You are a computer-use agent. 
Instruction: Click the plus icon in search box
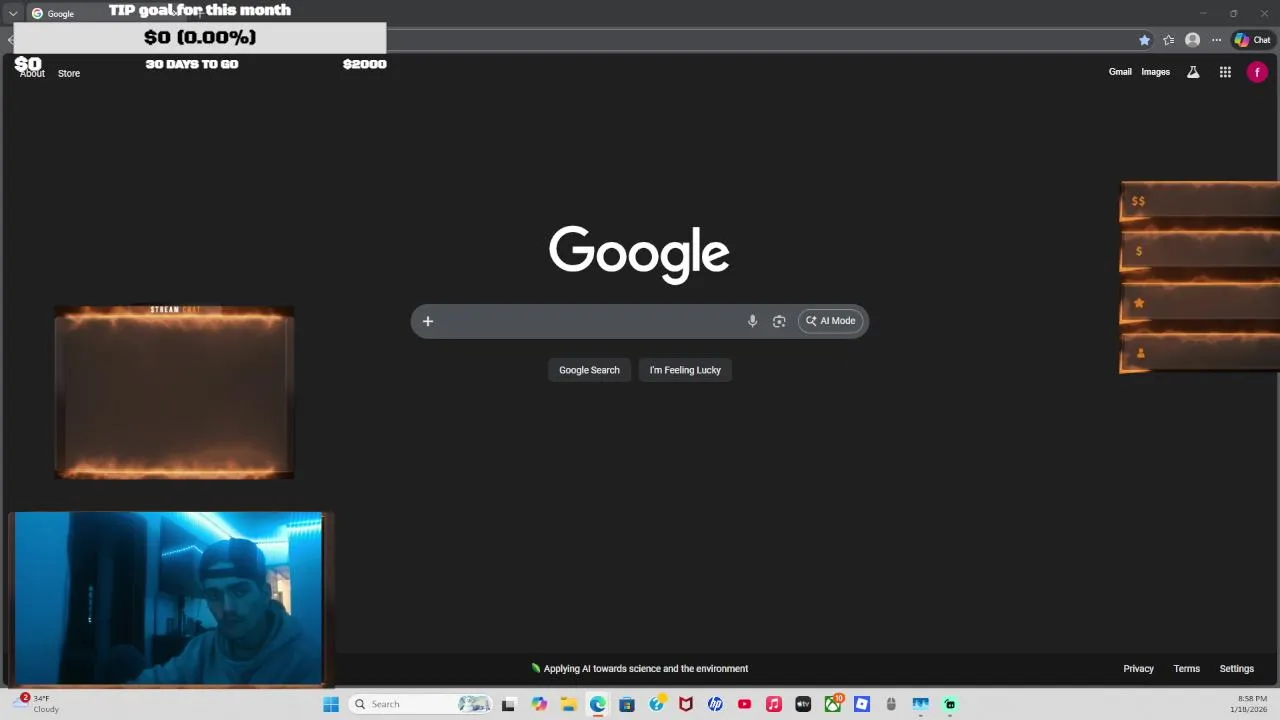click(427, 321)
